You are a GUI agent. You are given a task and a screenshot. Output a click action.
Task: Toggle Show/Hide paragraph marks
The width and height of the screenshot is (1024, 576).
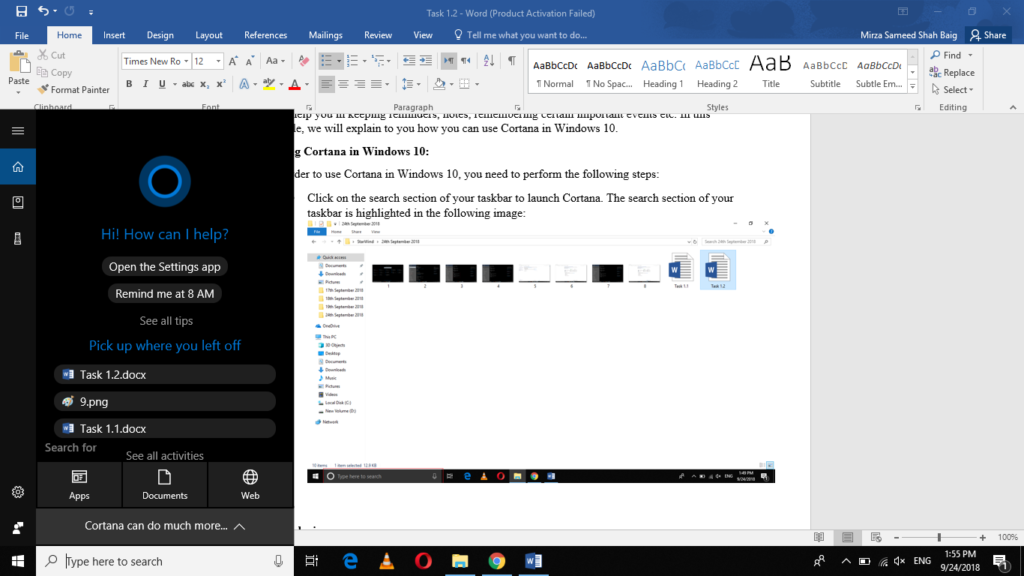point(511,61)
